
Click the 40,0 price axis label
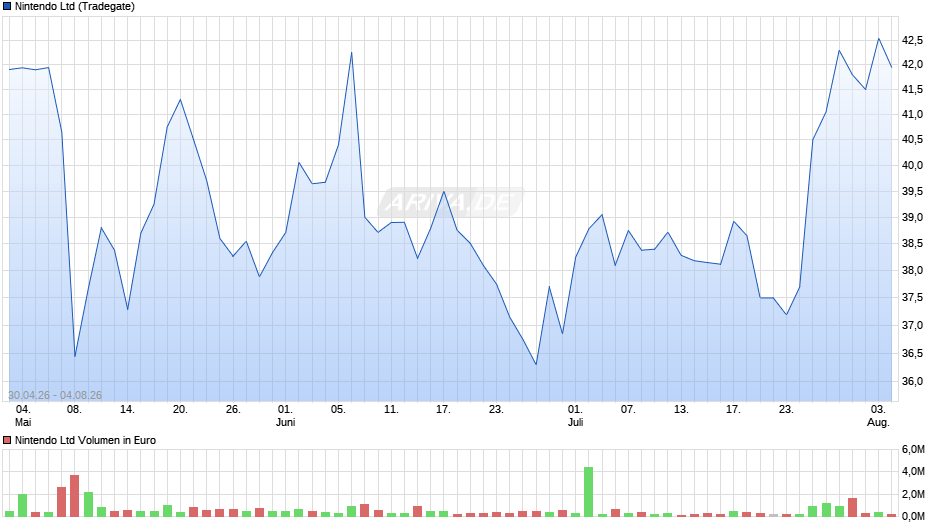coord(912,165)
